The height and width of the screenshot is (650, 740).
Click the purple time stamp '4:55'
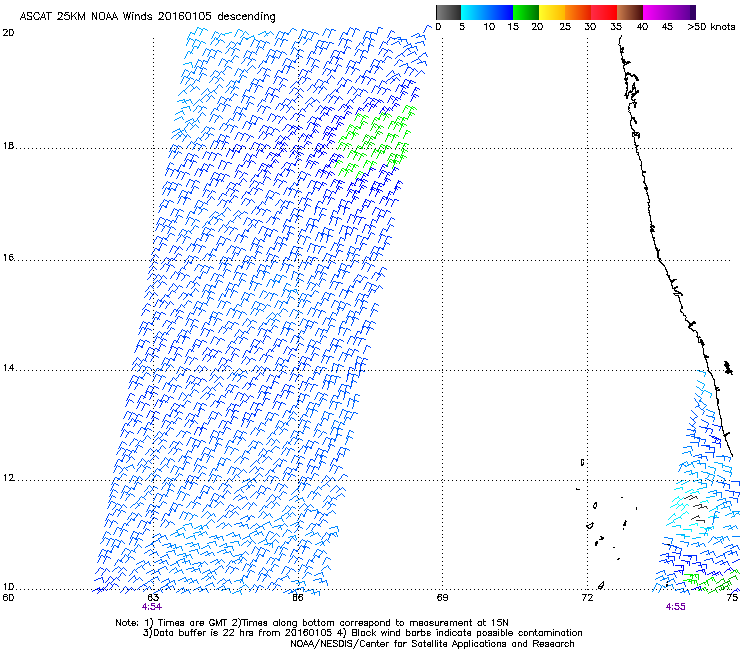[675, 607]
